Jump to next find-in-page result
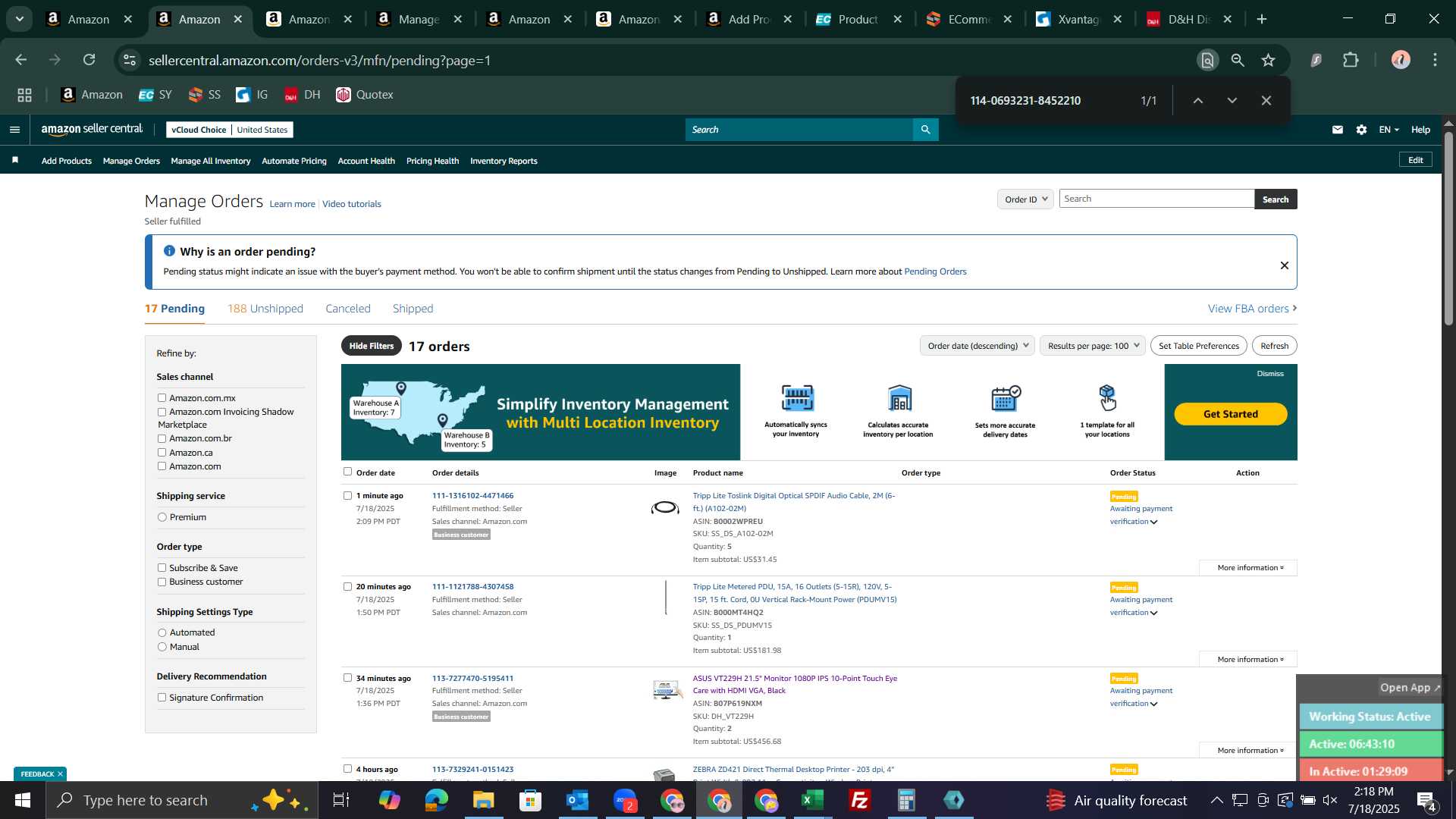This screenshot has height=819, width=1456. tap(1232, 101)
